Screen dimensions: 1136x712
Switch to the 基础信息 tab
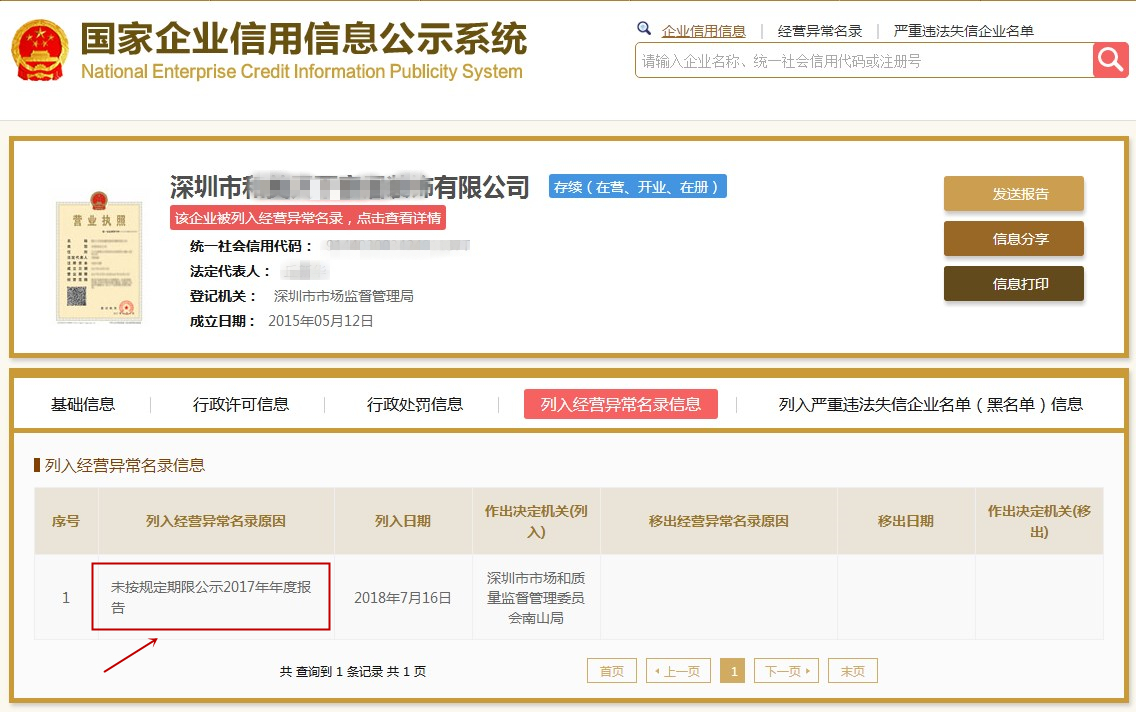tap(83, 404)
